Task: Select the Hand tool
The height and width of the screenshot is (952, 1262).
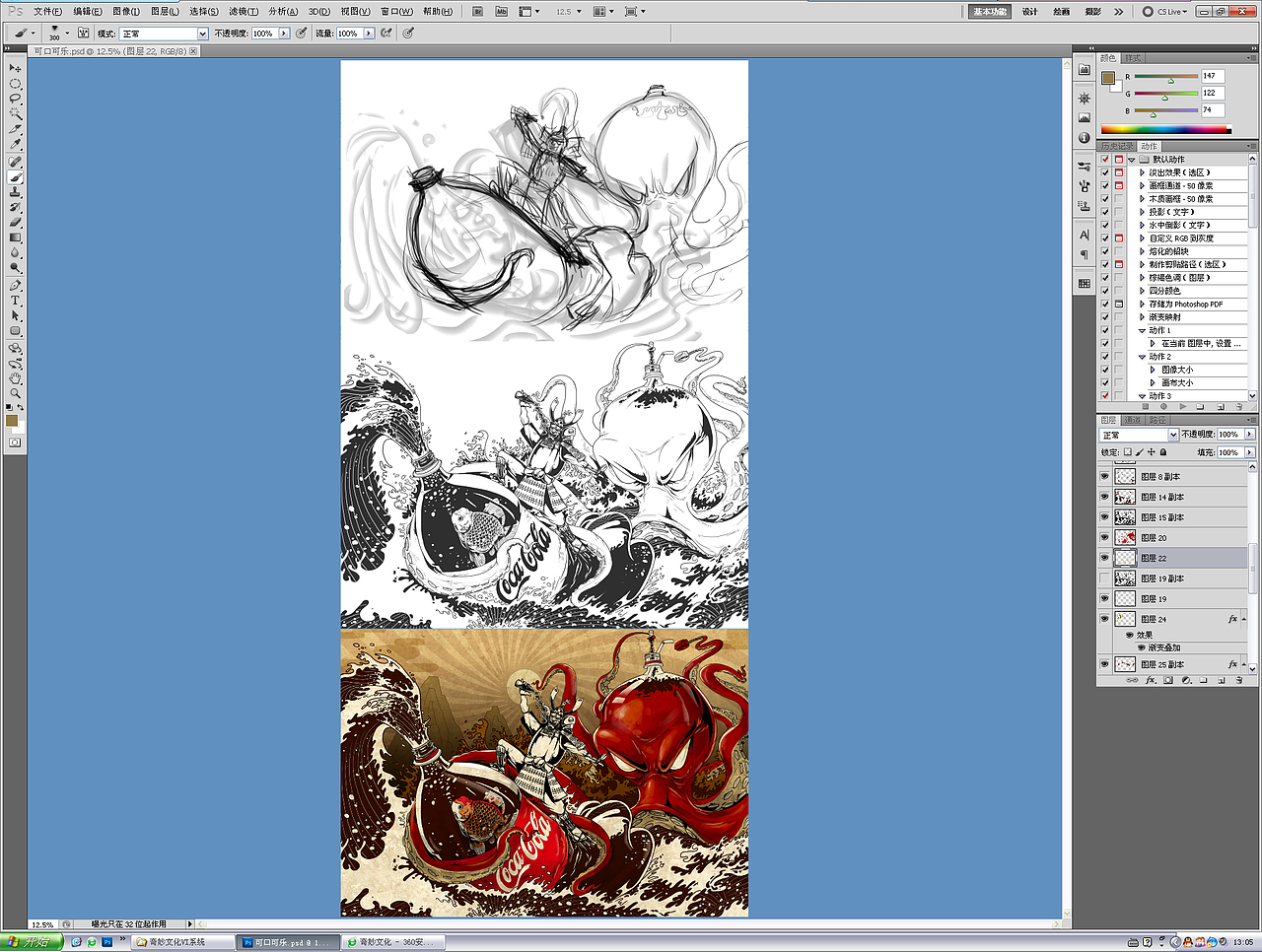Action: coord(15,378)
